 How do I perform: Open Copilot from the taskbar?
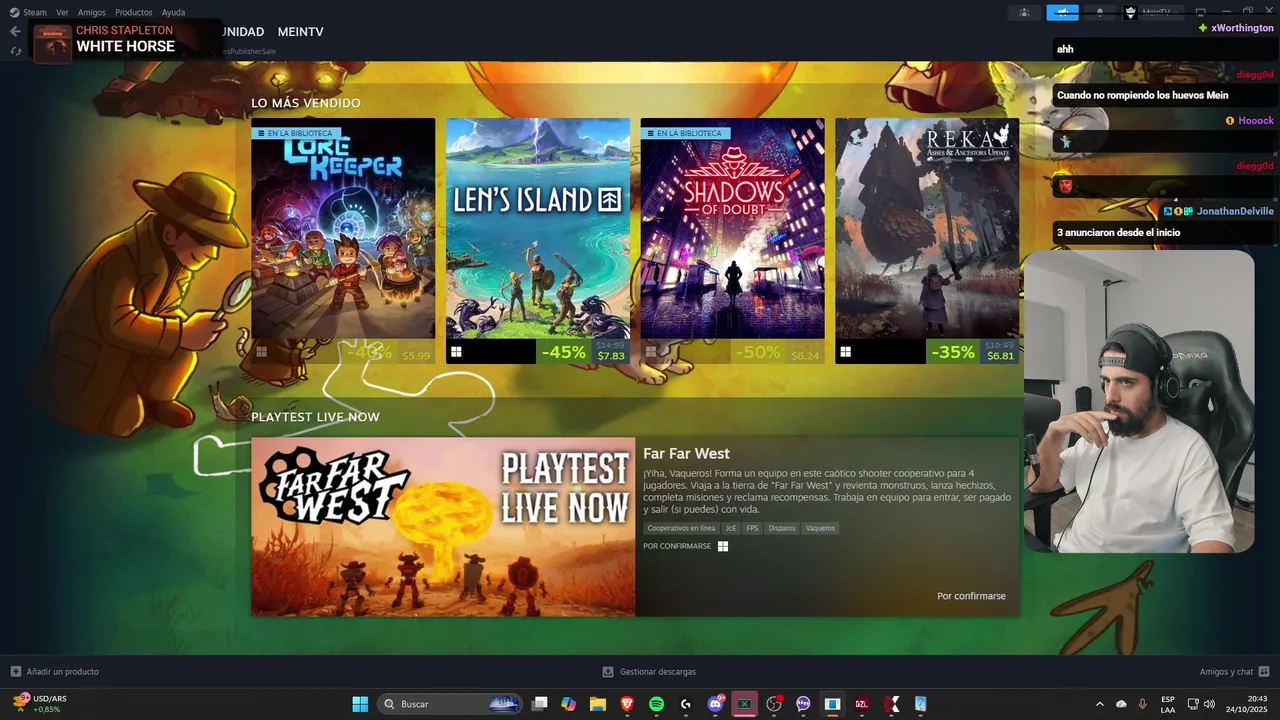(569, 704)
